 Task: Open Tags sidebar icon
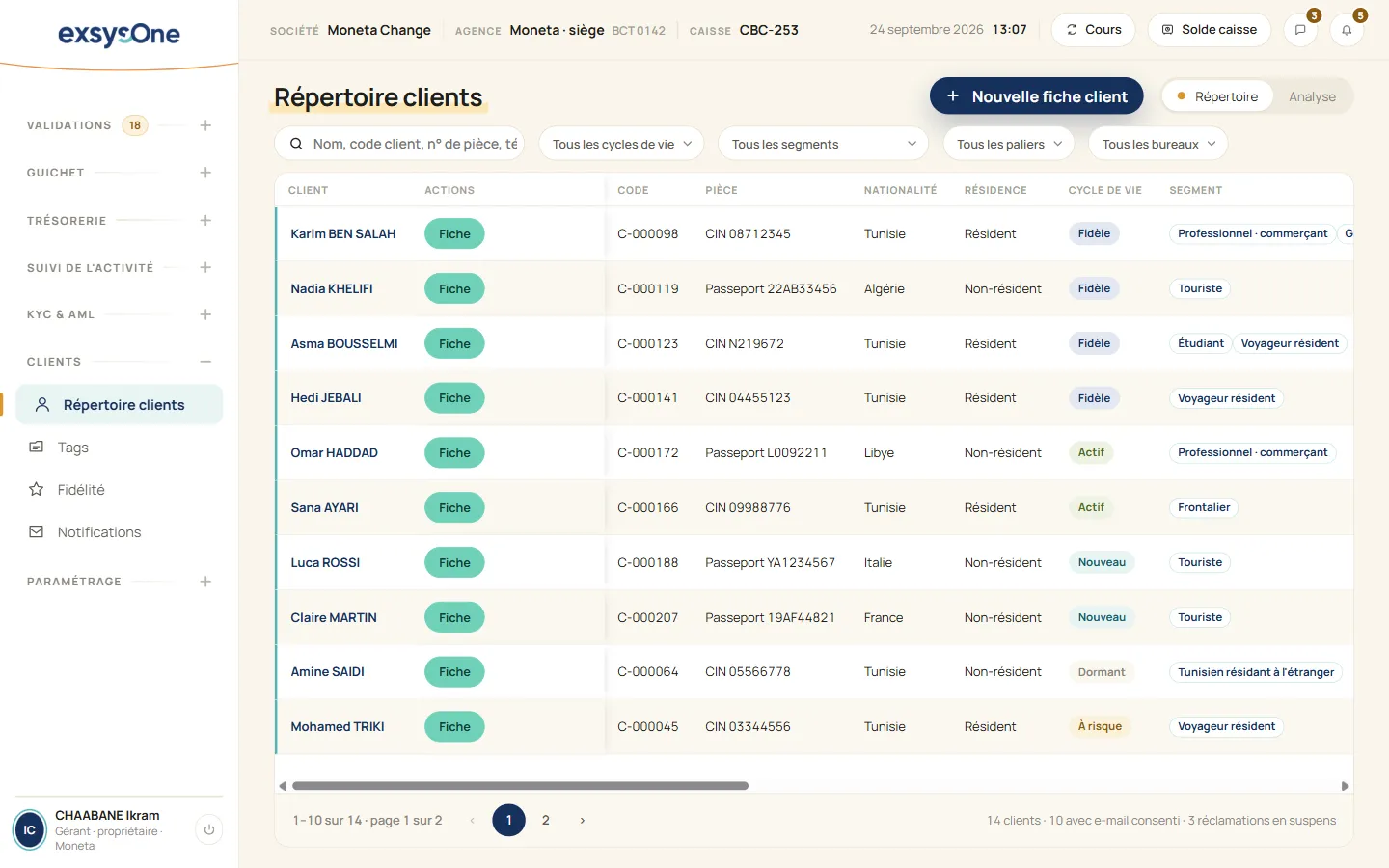37,447
